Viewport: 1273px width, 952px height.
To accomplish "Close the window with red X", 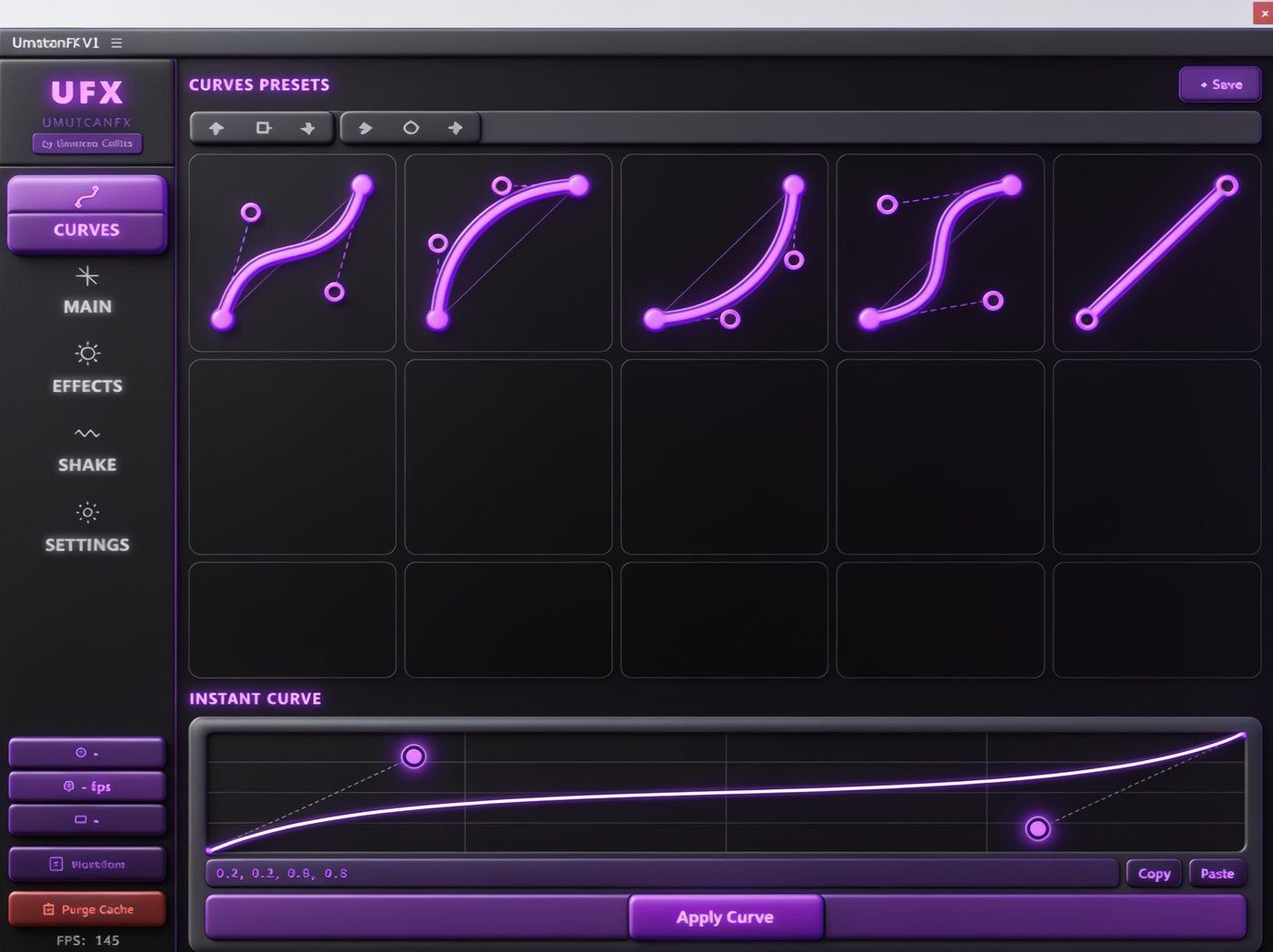I will coord(1263,13).
